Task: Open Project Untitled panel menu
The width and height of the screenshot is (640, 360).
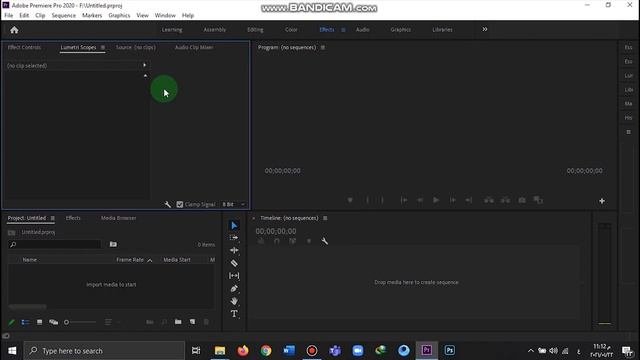Action: point(52,218)
